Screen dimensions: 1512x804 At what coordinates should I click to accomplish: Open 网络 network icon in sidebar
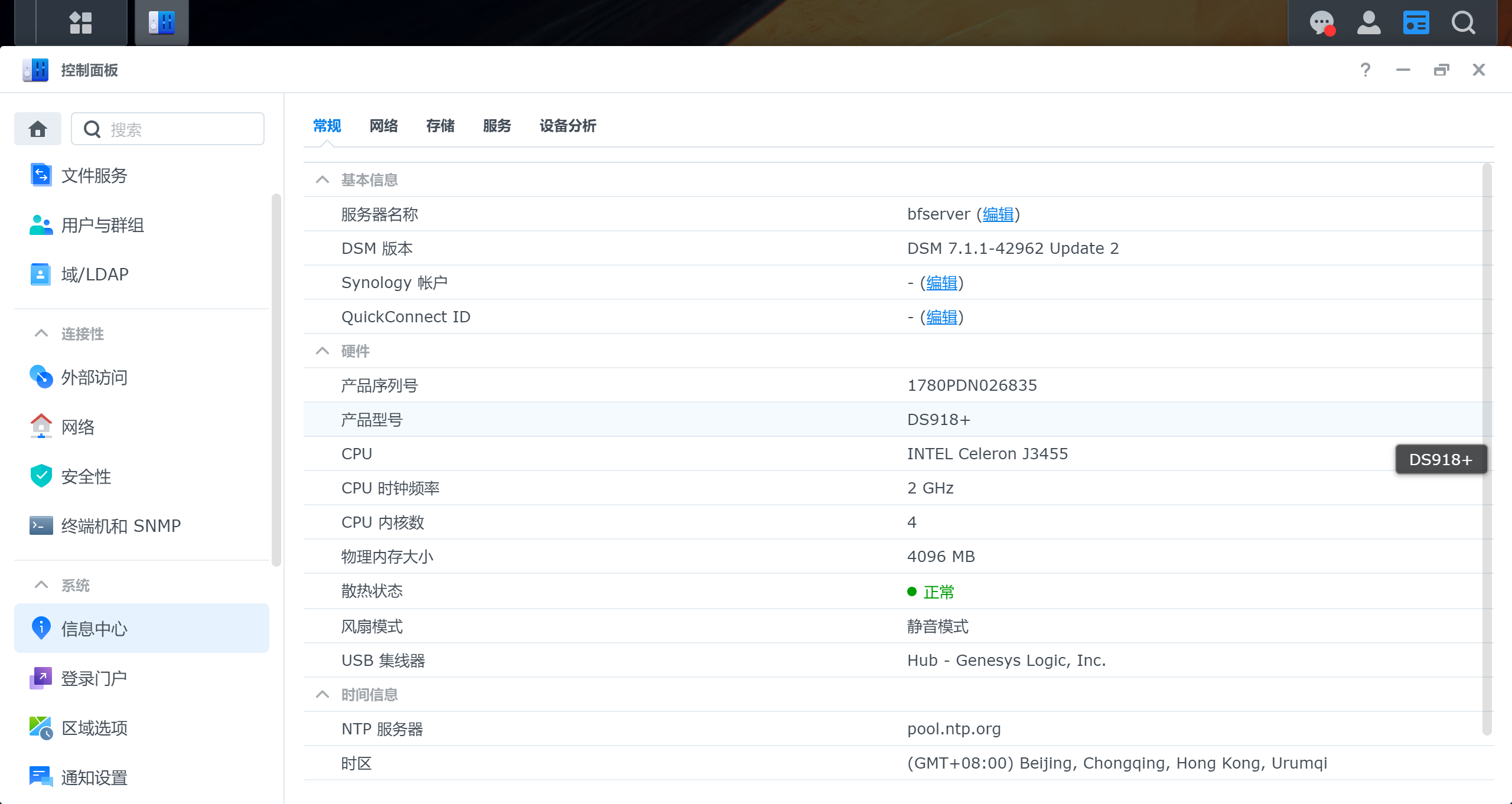click(41, 426)
